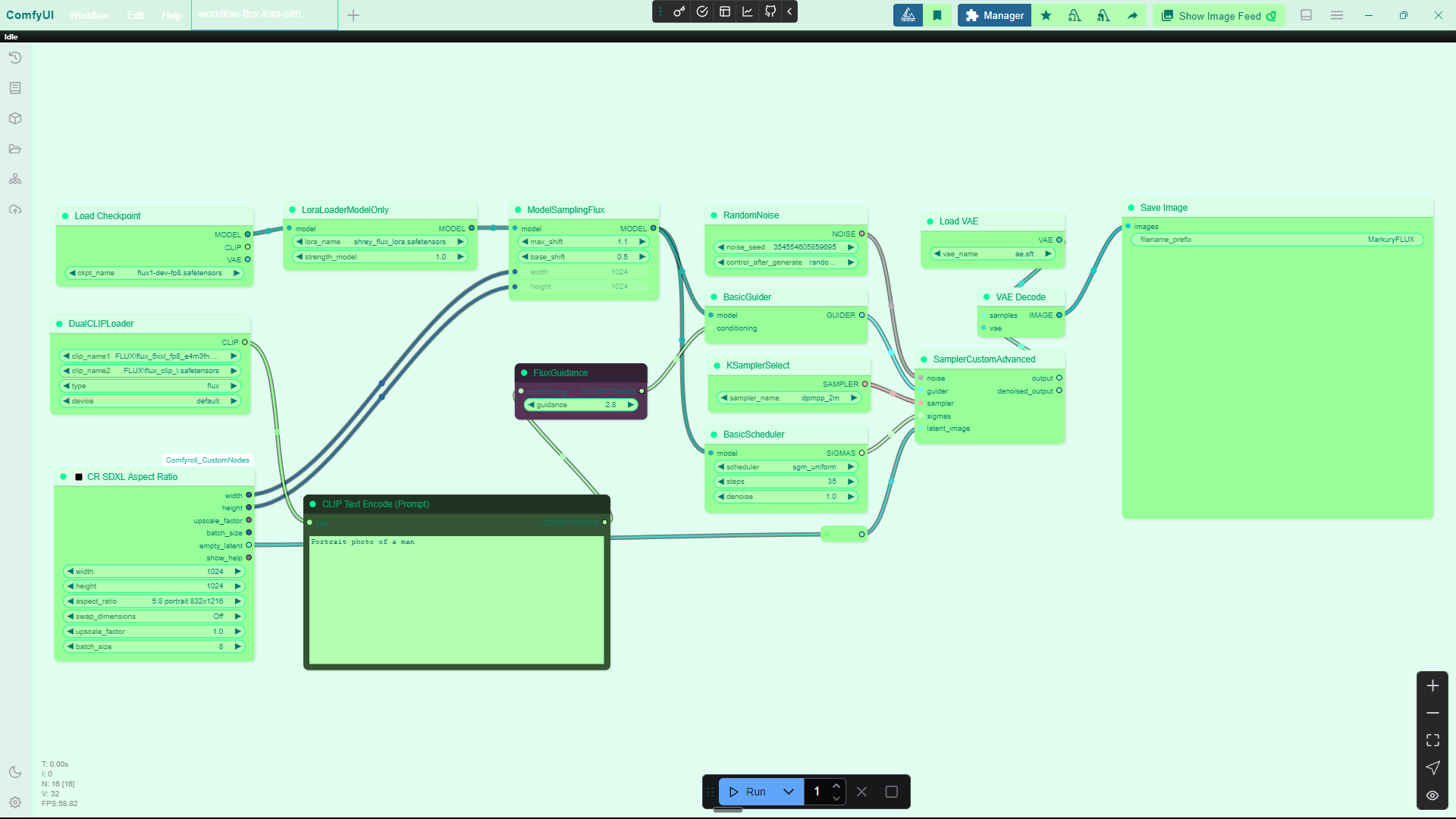Toggle dark theme moon icon
Viewport: 1456px width, 819px height.
[x=15, y=772]
